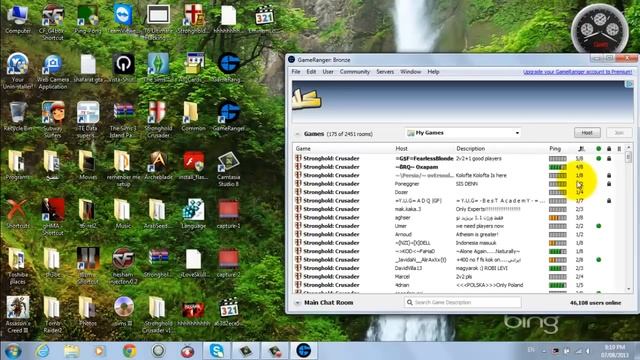Open the Servers menu
Screen dimensions: 640x360
tap(385, 72)
